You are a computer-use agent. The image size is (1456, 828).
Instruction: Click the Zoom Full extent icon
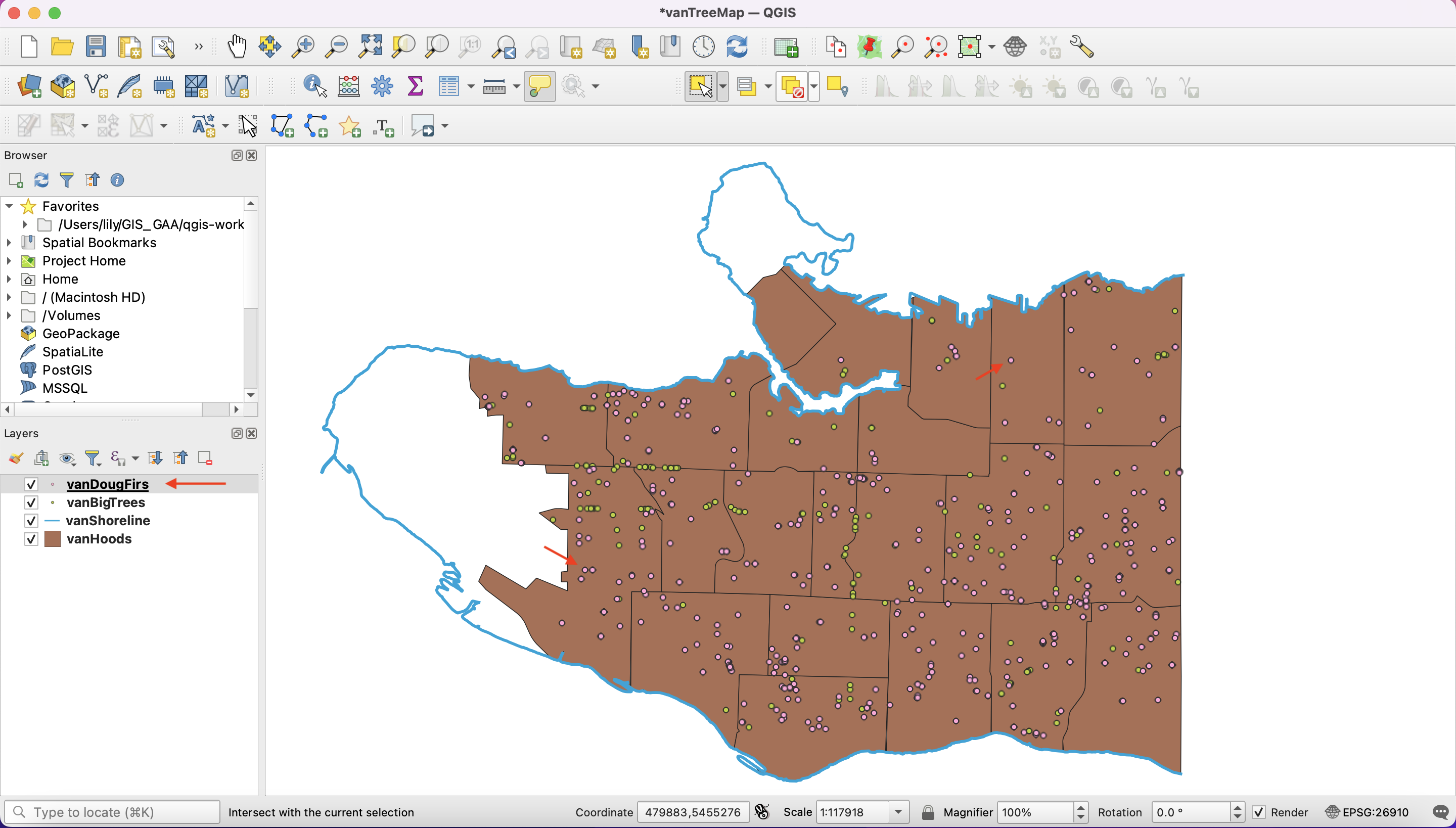pyautogui.click(x=370, y=47)
